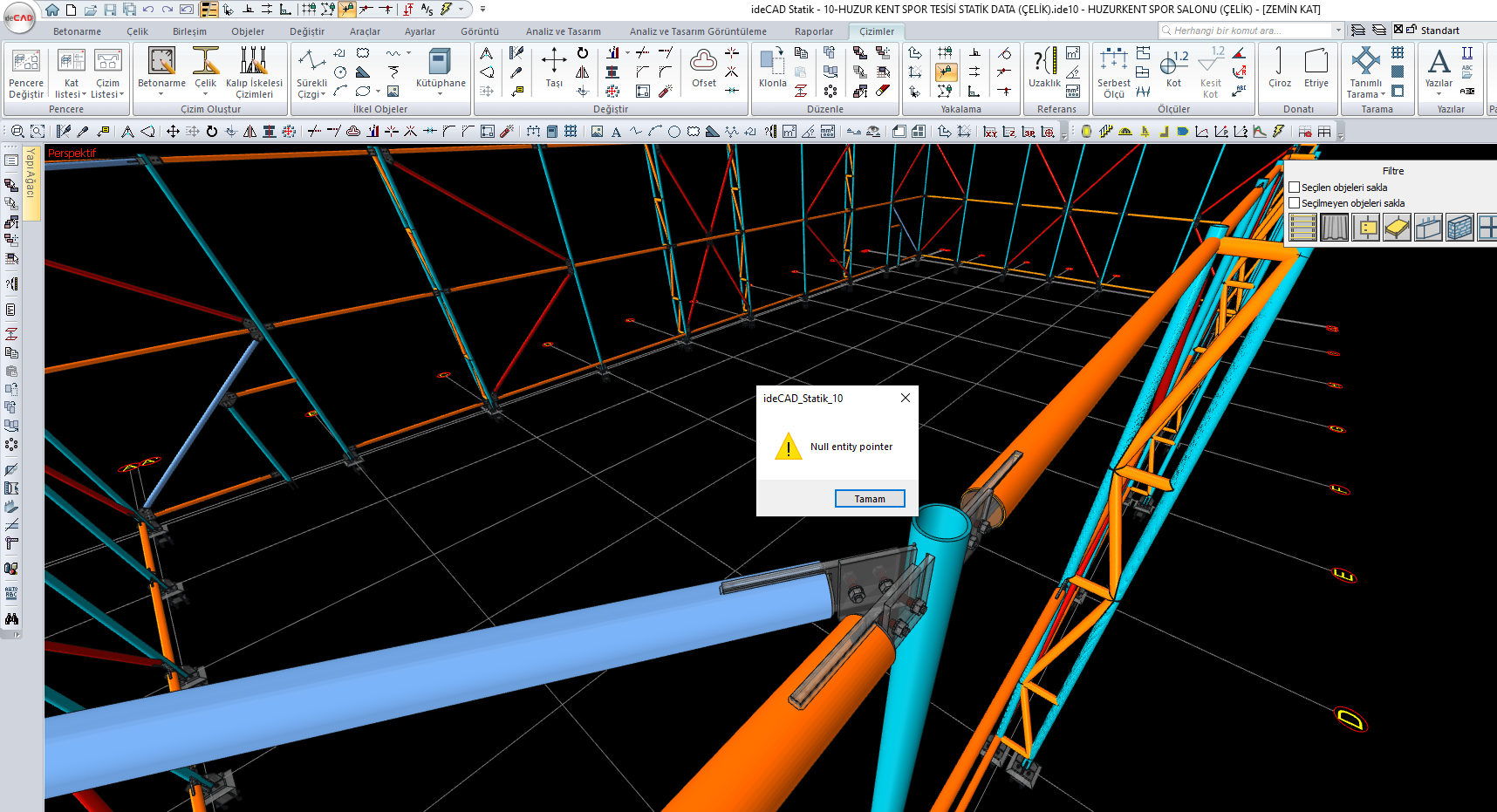Save the project using the floppy disk icon
The width and height of the screenshot is (1497, 812).
point(110,10)
